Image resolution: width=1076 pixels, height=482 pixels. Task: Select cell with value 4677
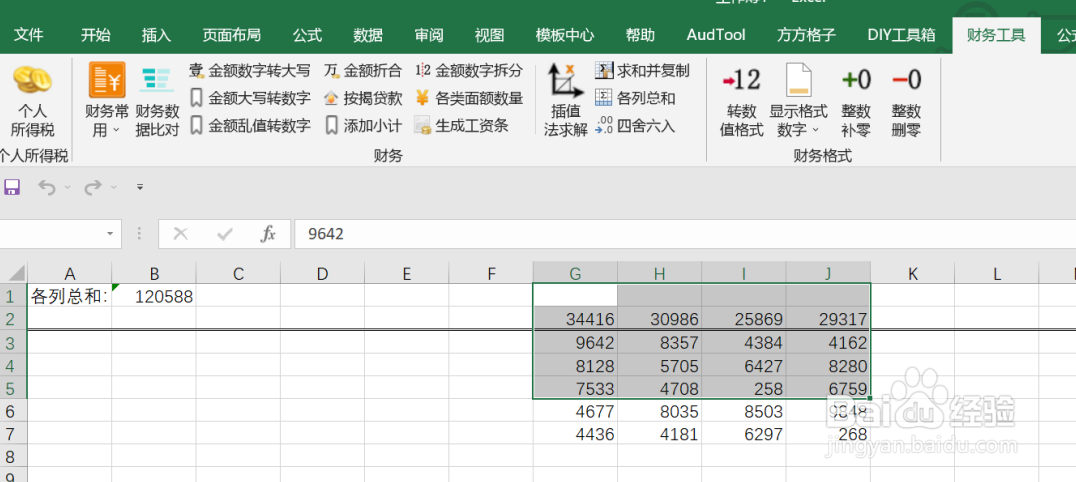pyautogui.click(x=575, y=411)
